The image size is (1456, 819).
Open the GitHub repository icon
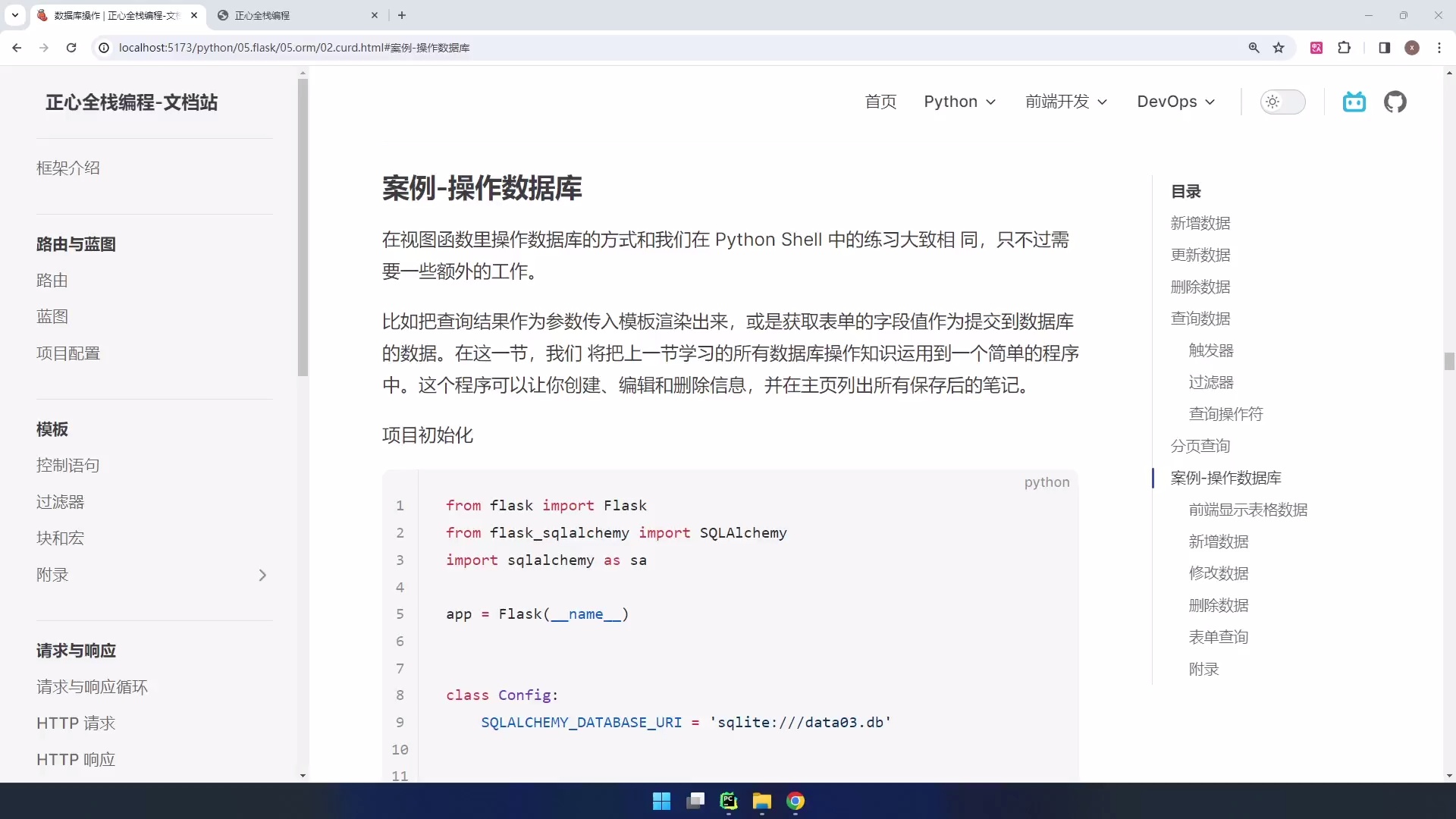(x=1396, y=102)
